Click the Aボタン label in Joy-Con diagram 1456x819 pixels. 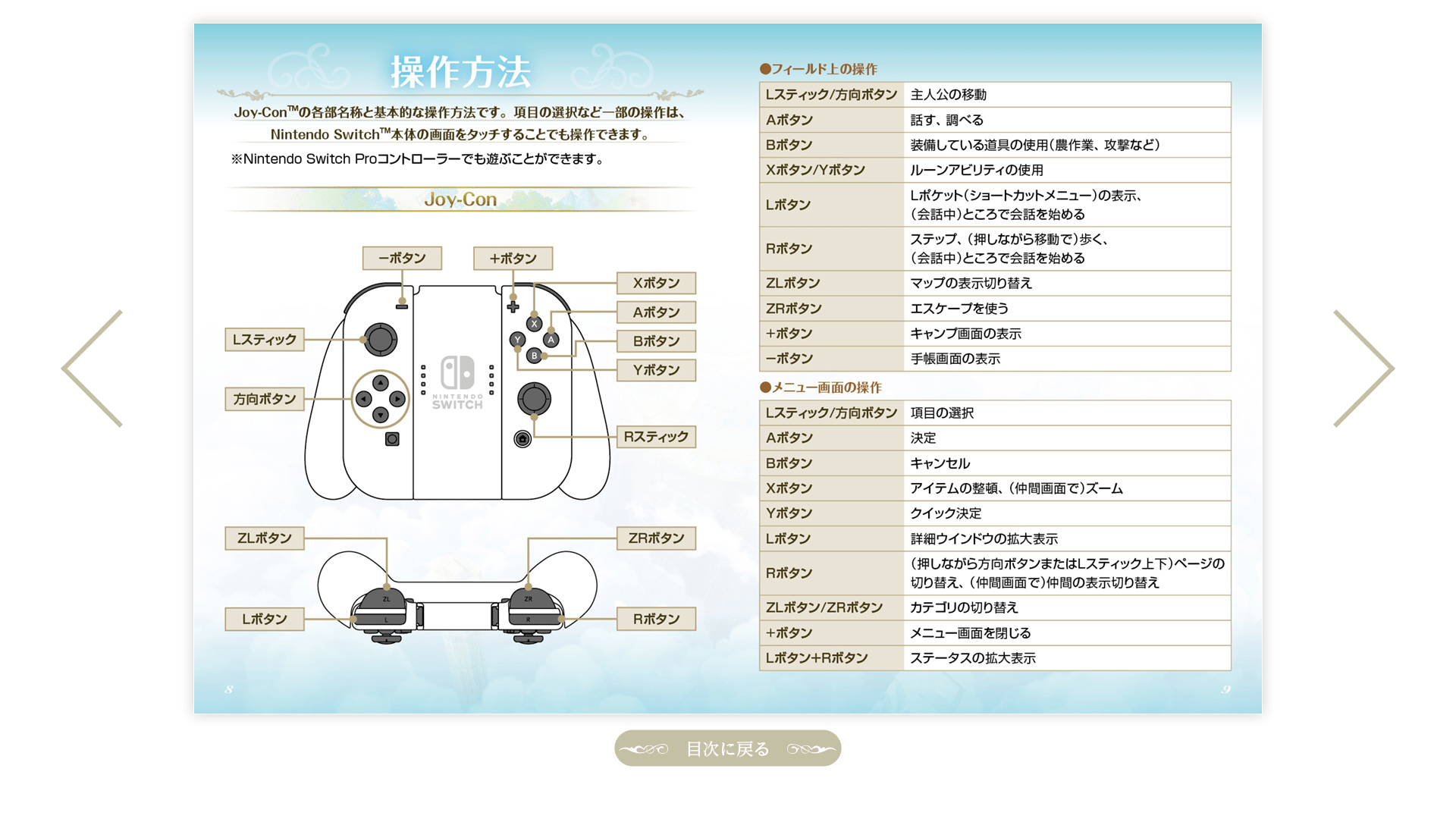656,312
